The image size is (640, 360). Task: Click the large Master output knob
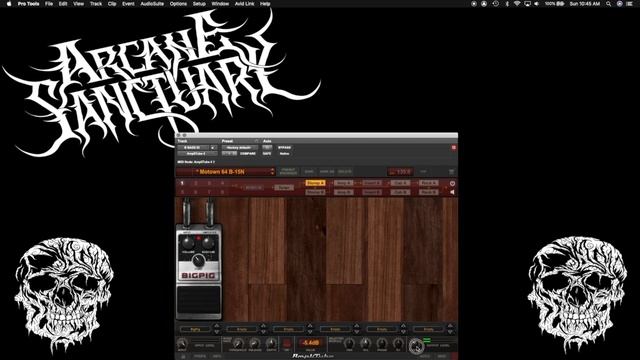coord(416,346)
